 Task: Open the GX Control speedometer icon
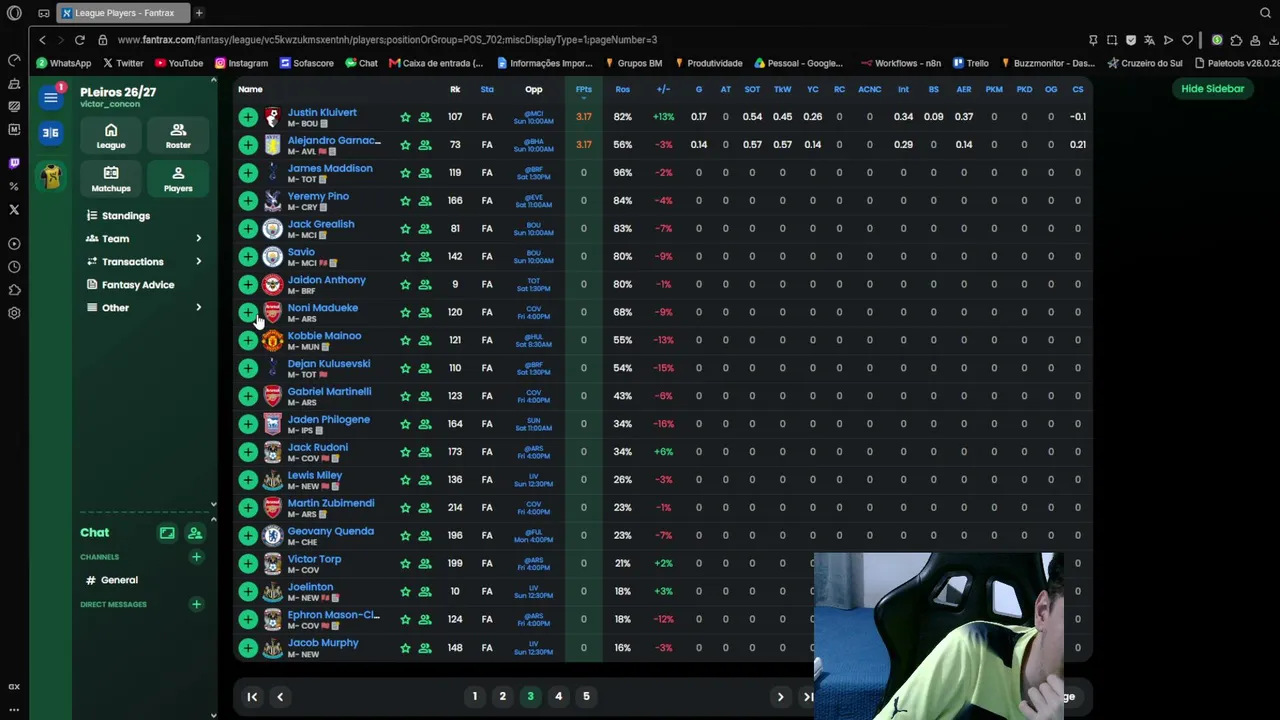14,60
